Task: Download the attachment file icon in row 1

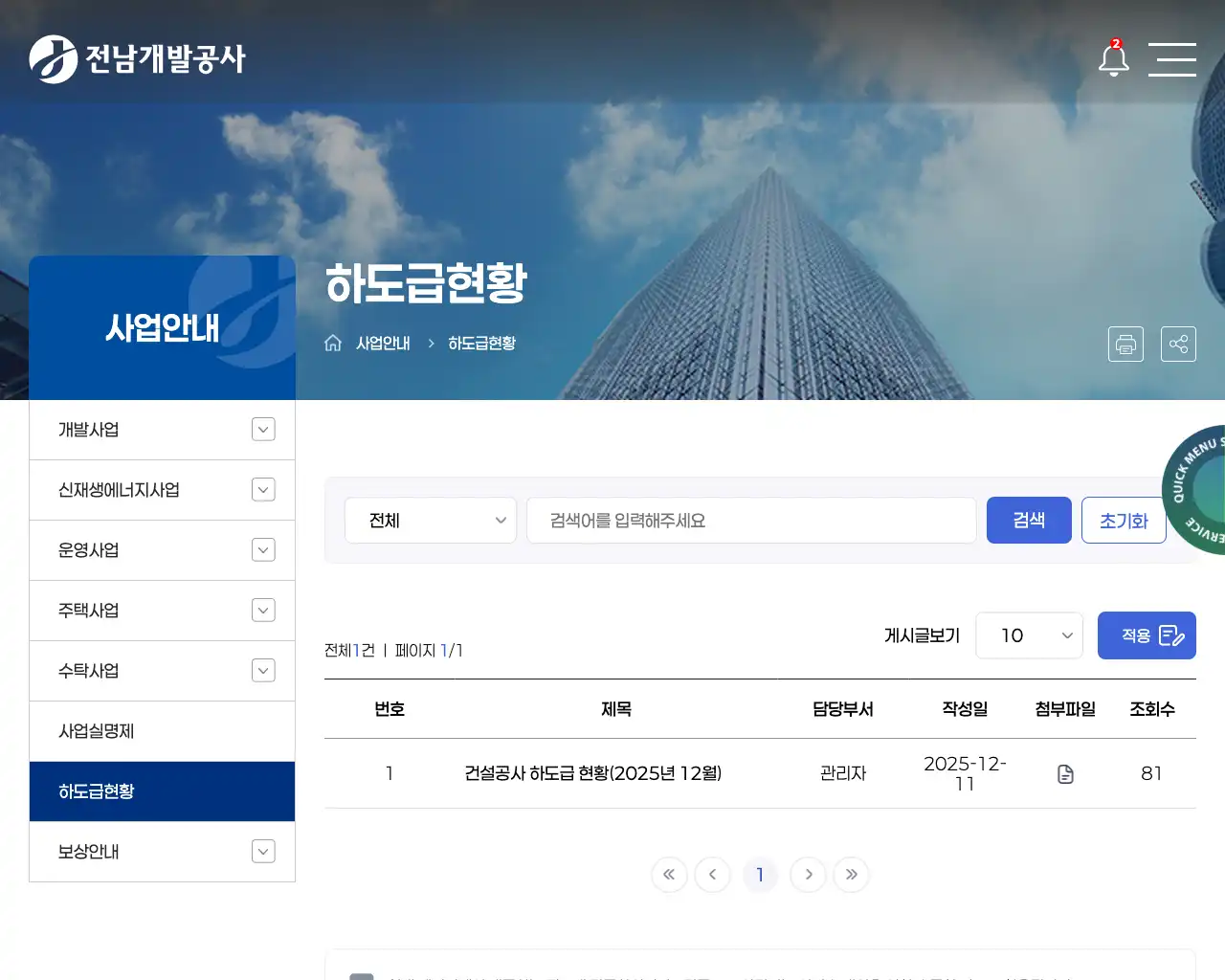Action: pyautogui.click(x=1065, y=773)
